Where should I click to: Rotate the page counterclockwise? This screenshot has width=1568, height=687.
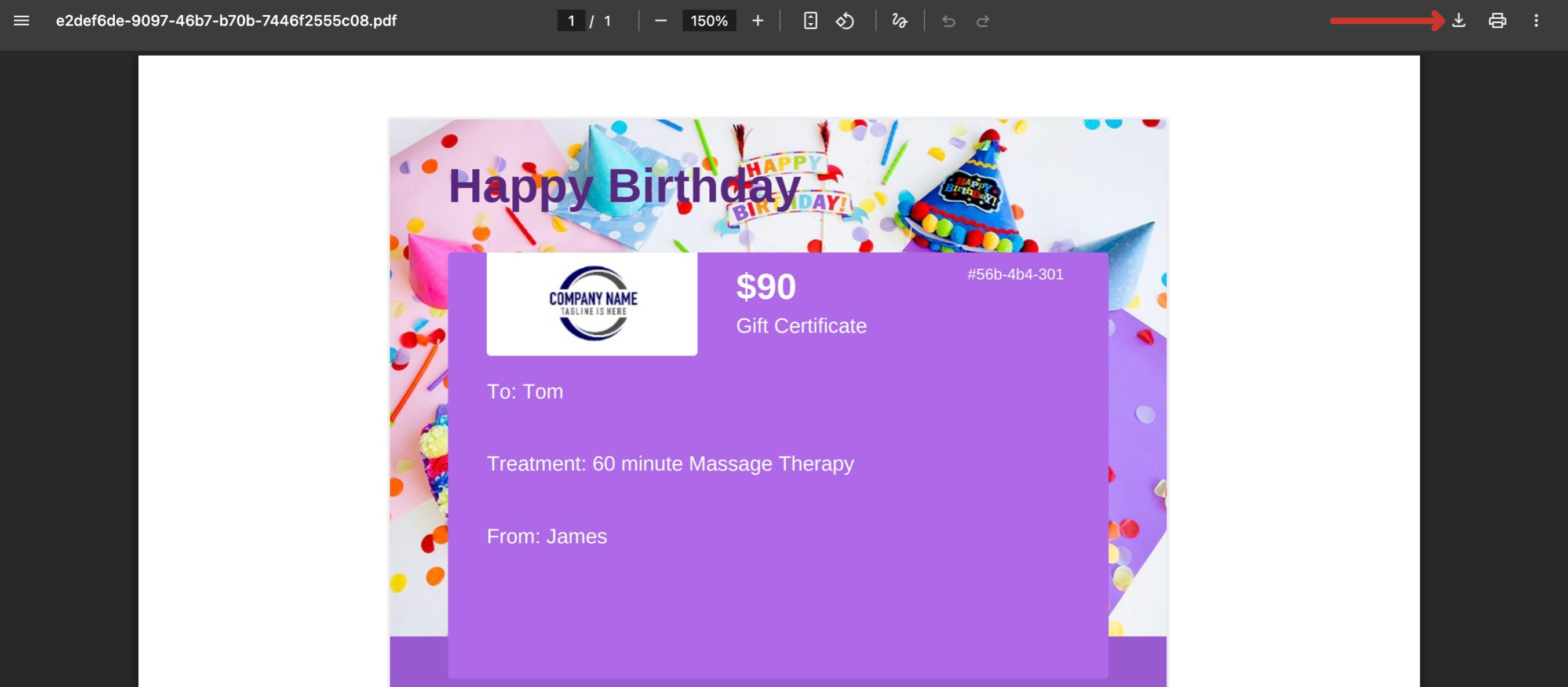pyautogui.click(x=845, y=21)
